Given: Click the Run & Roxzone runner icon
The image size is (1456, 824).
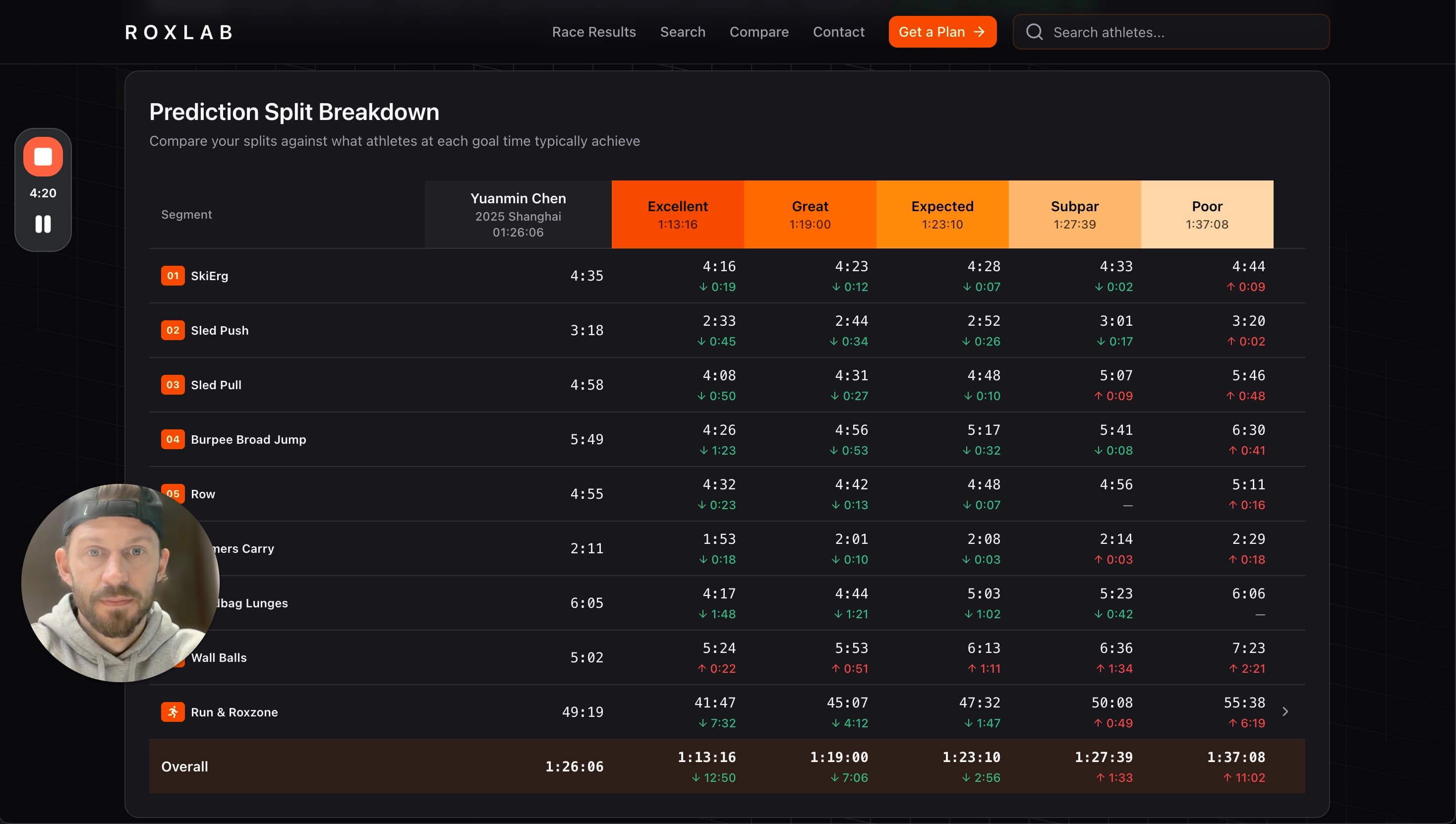Looking at the screenshot, I should point(173,712).
